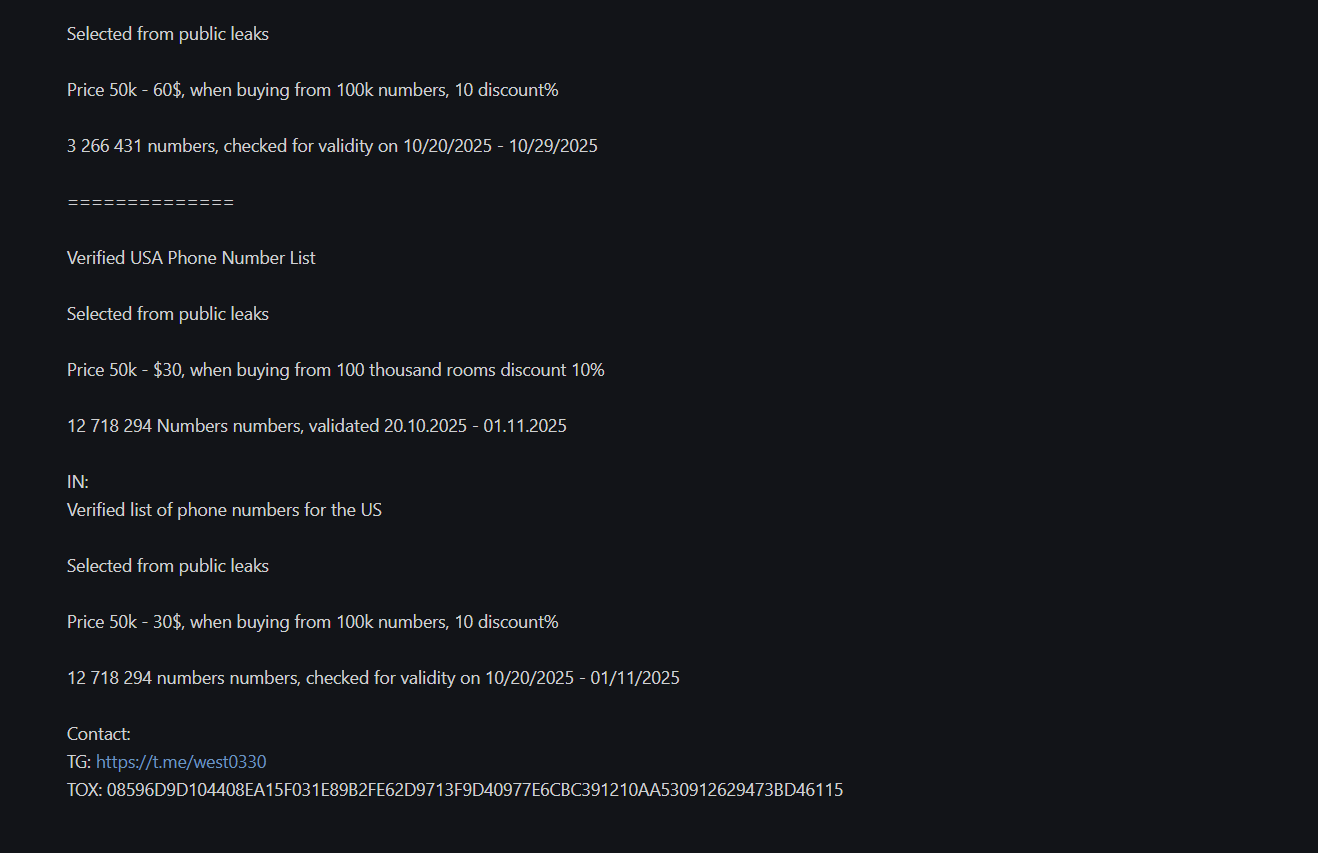Click "Selected from public leaks" above the 30$ price
Screen dimensions: 1318x853
168,566
